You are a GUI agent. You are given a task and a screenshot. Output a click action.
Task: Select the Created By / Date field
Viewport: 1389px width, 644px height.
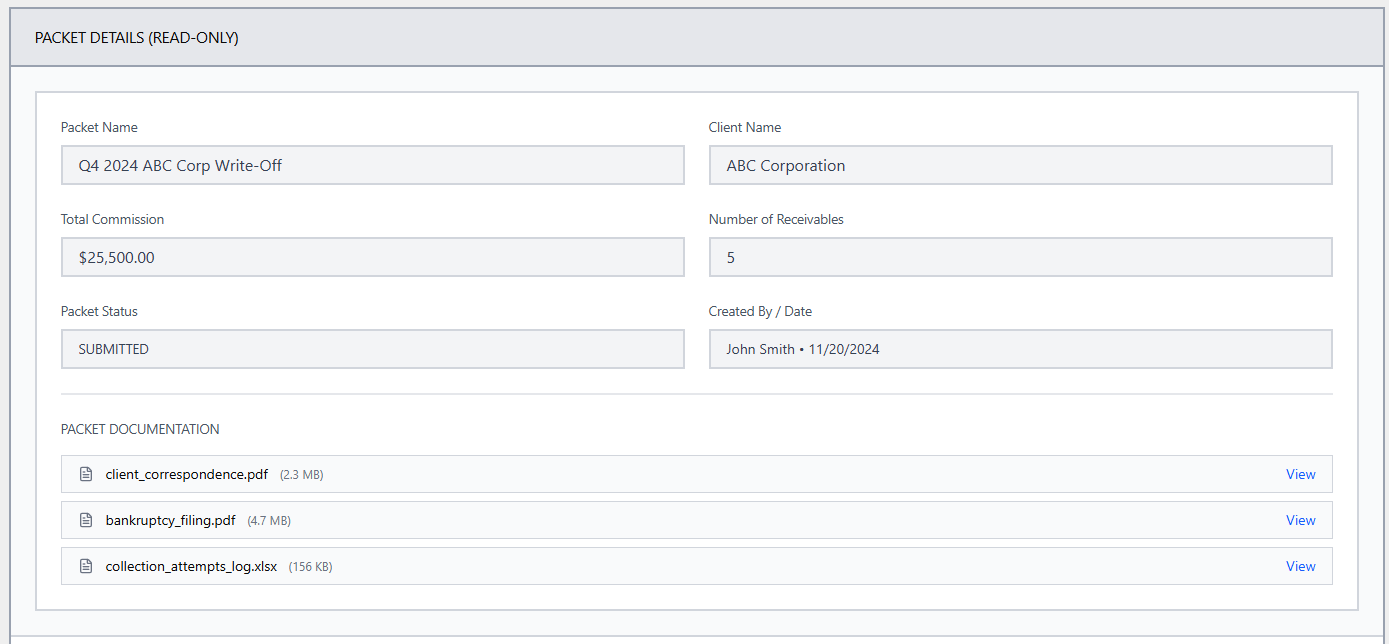[1020, 349]
